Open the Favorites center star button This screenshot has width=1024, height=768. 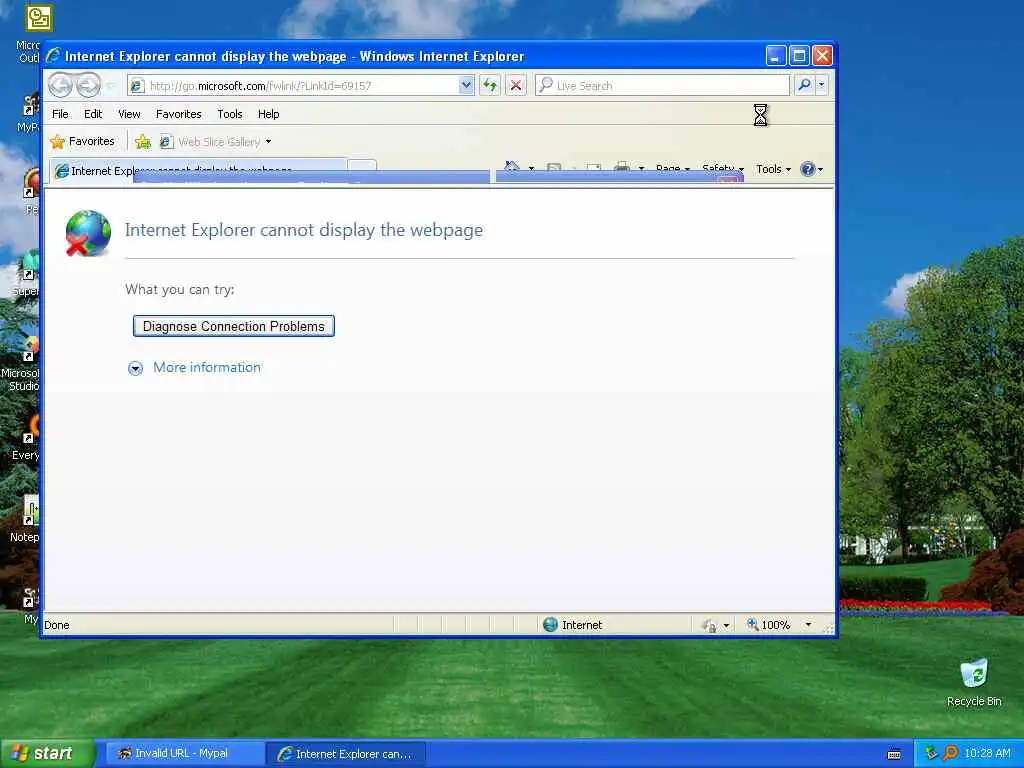click(83, 141)
